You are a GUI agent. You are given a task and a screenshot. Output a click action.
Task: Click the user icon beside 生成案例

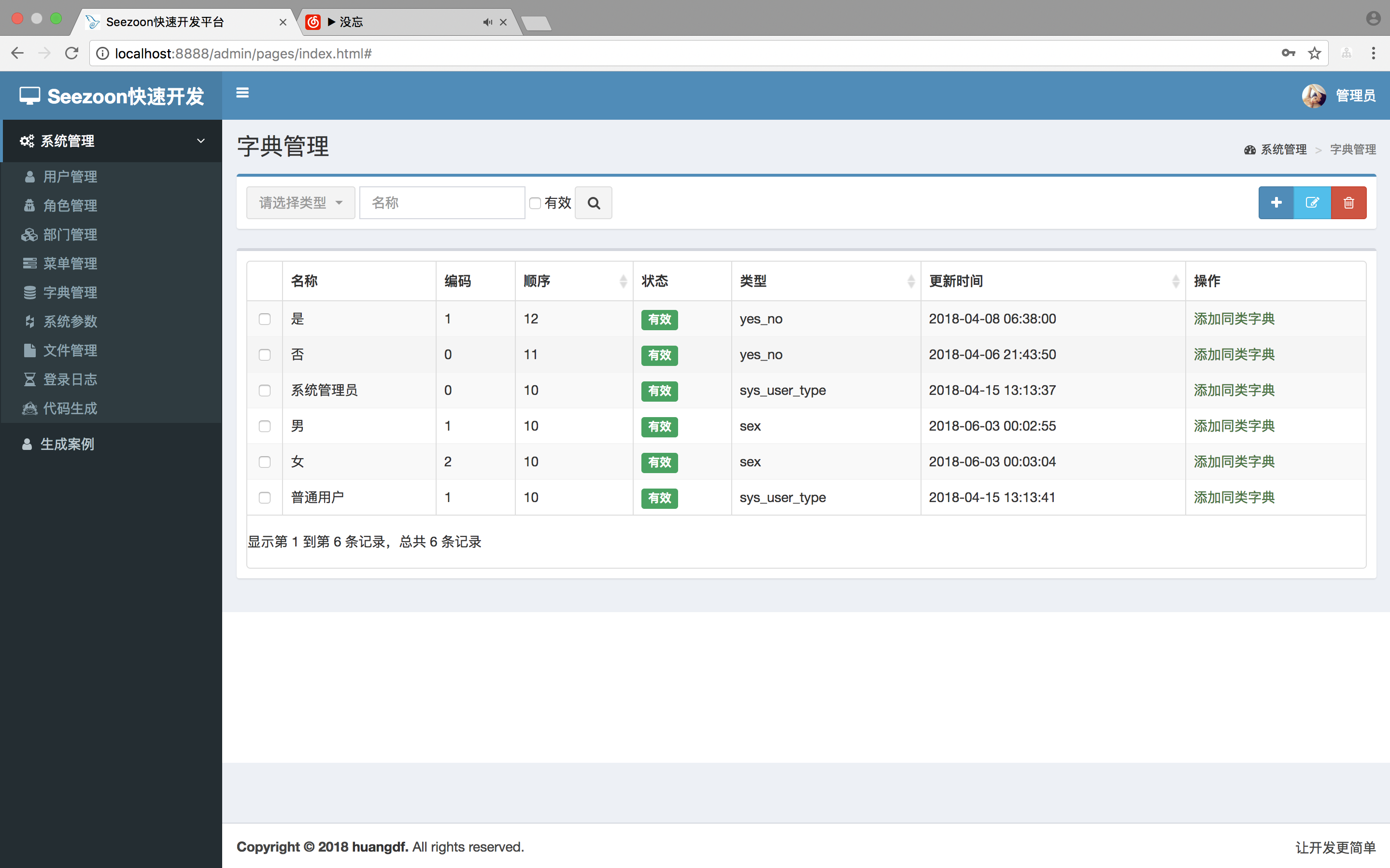click(27, 444)
